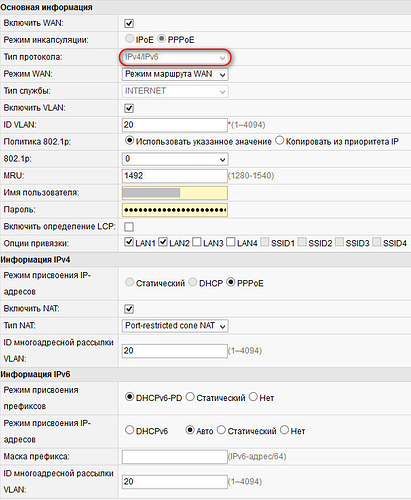Expand the 802.1p value dropdown
The width and height of the screenshot is (411, 500).
click(175, 159)
